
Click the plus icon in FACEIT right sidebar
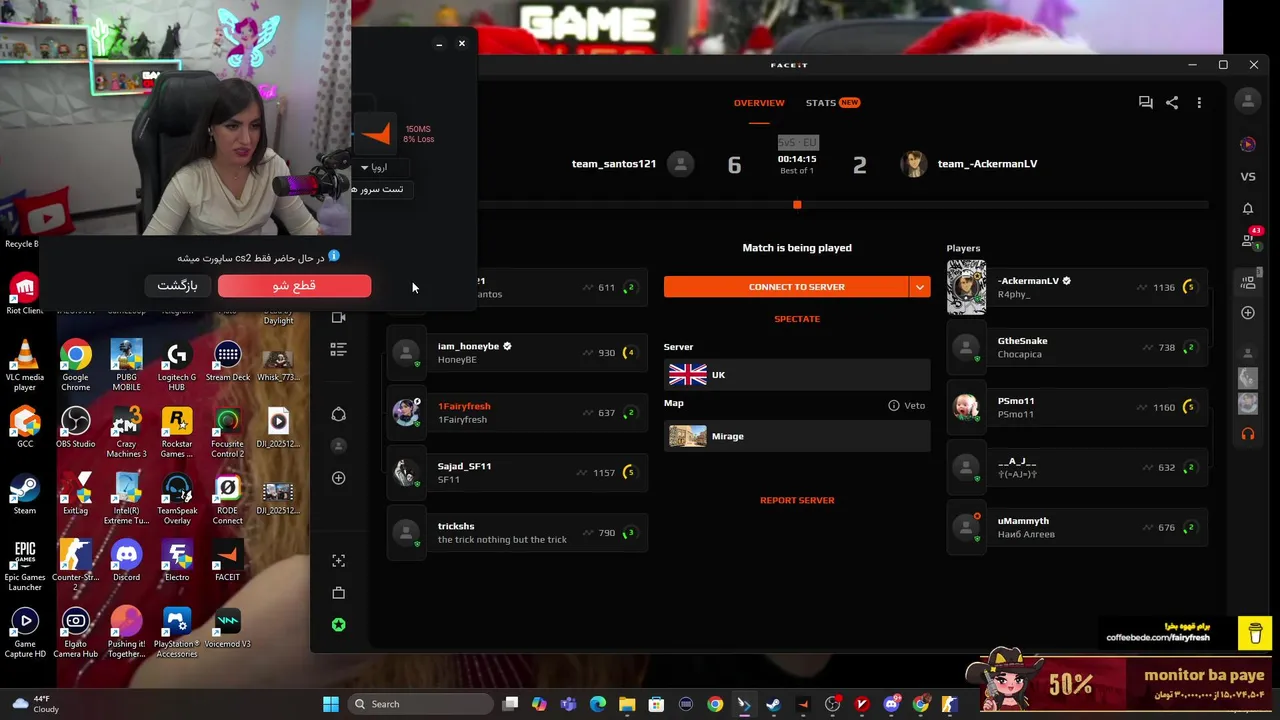tap(1248, 313)
